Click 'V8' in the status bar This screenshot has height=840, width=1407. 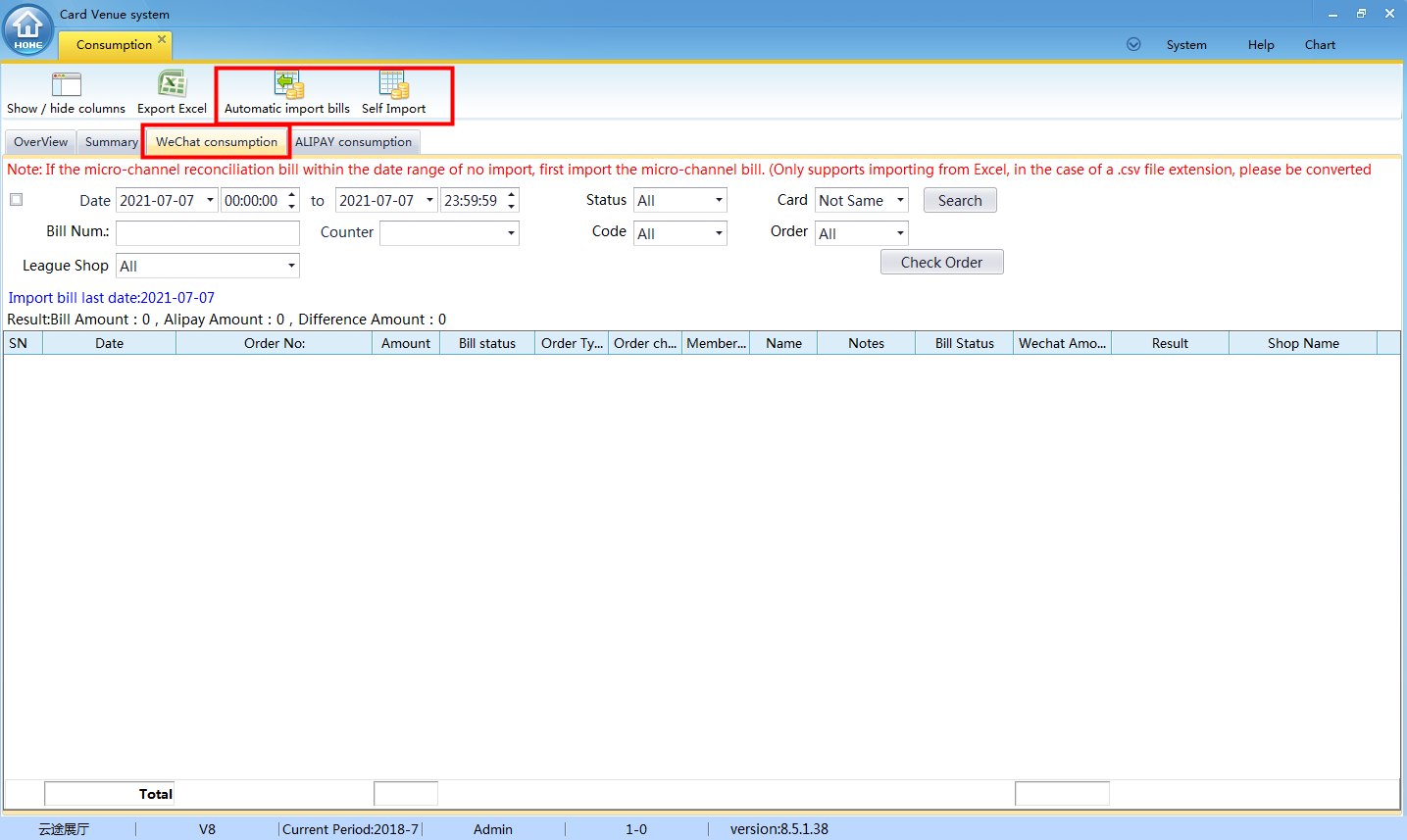coord(207,829)
